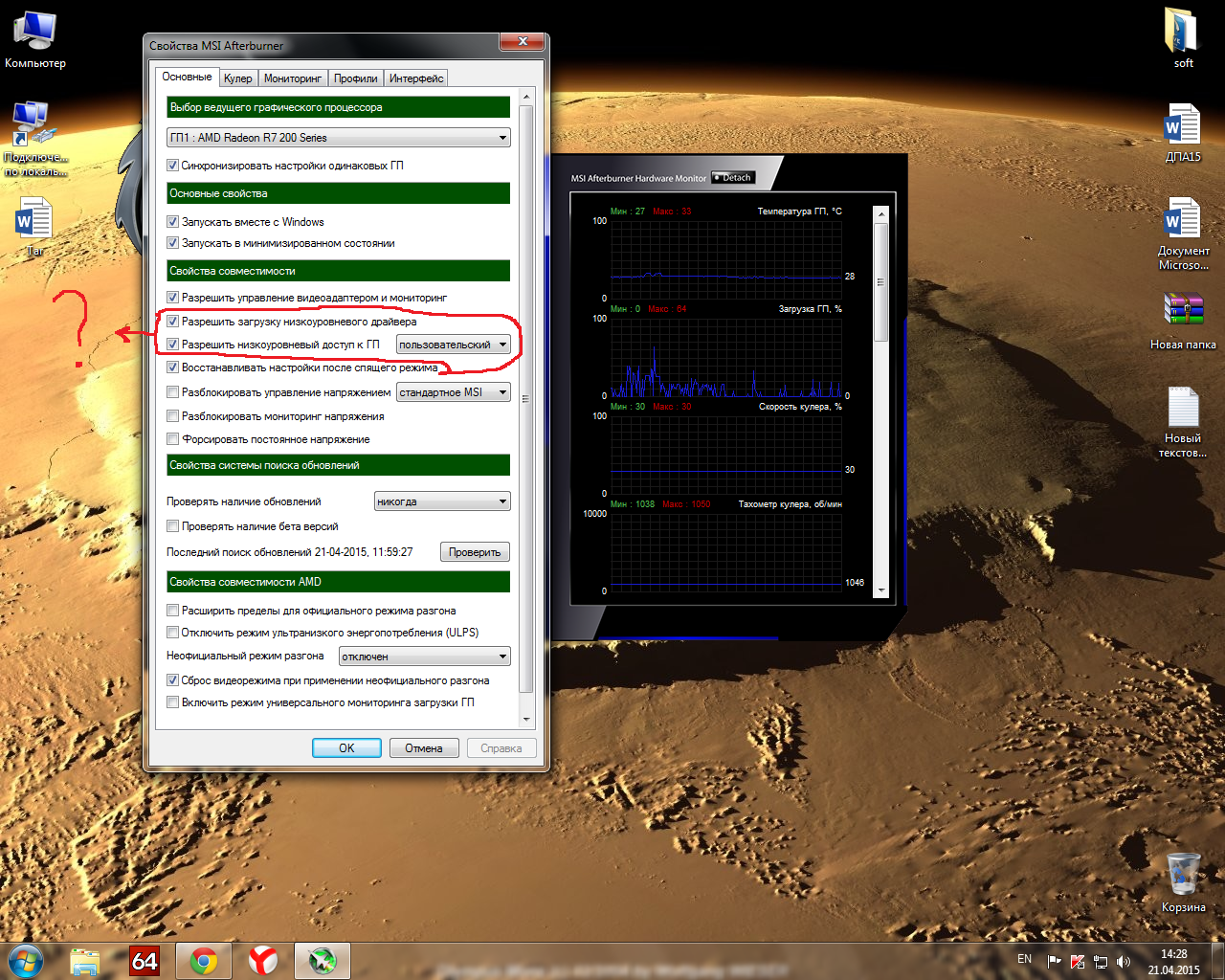This screenshot has height=980, width=1225.
Task: Toggle Разрешить низкоуровневый доступ к ГП
Action: [x=173, y=345]
